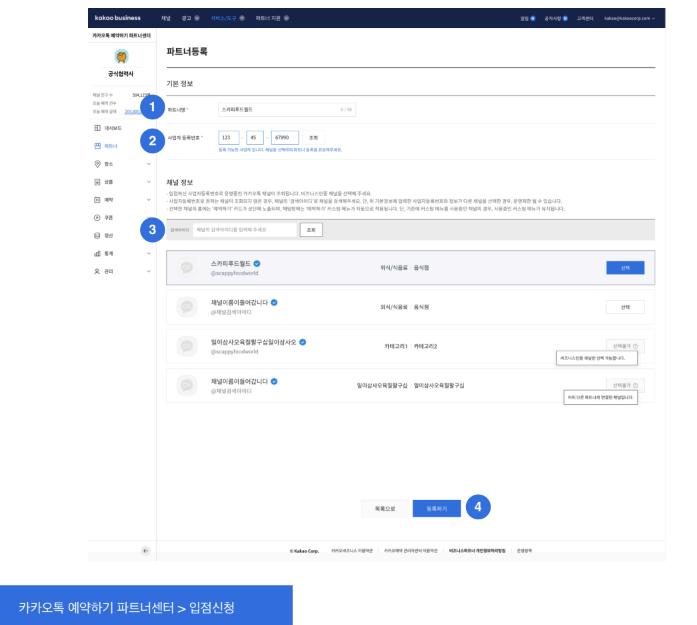The height and width of the screenshot is (625, 697).
Task: Click the 대시보드 dashboard icon in sidebar
Action: pos(97,128)
